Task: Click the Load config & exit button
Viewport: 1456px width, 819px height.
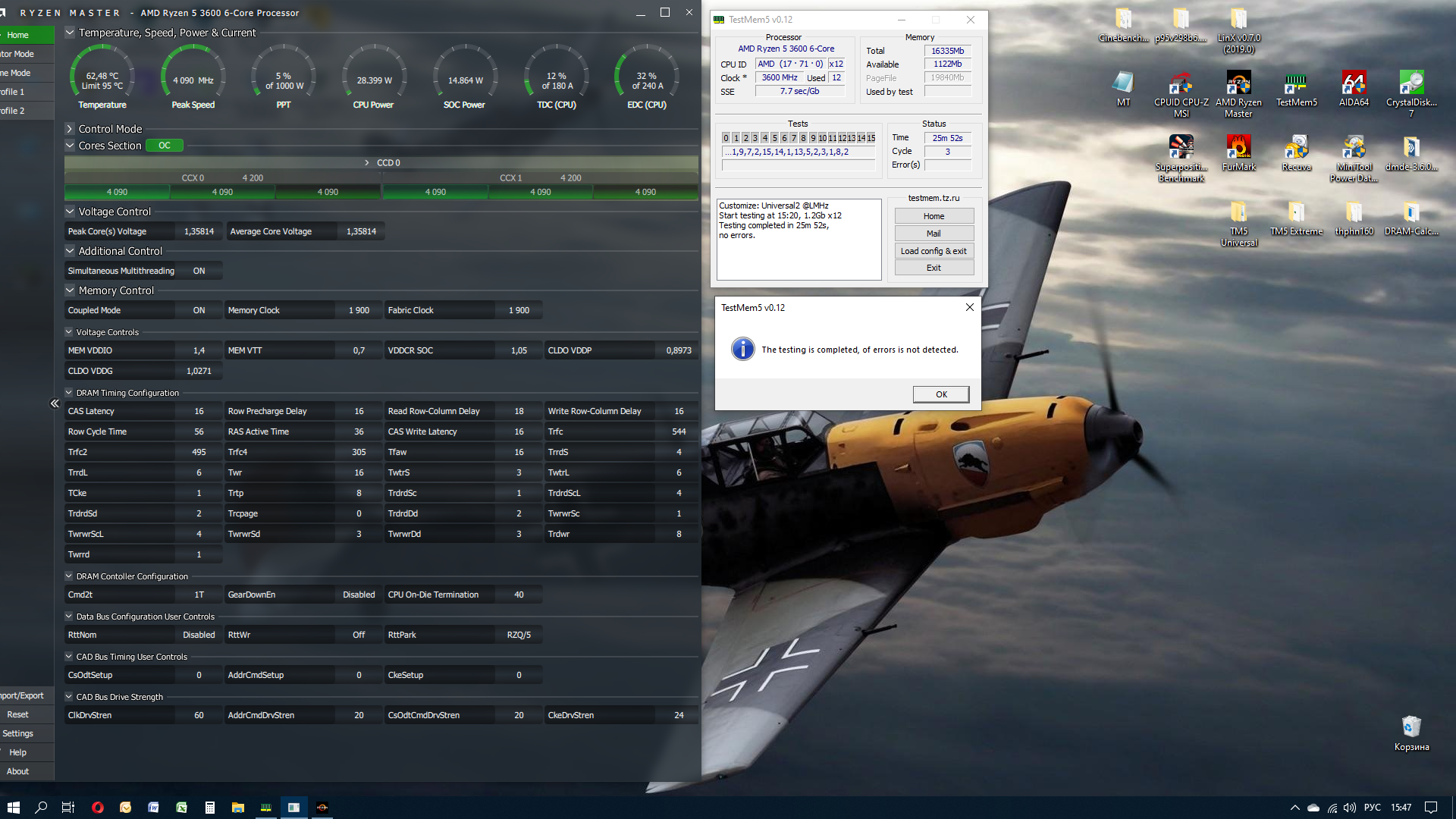Action: tap(934, 251)
